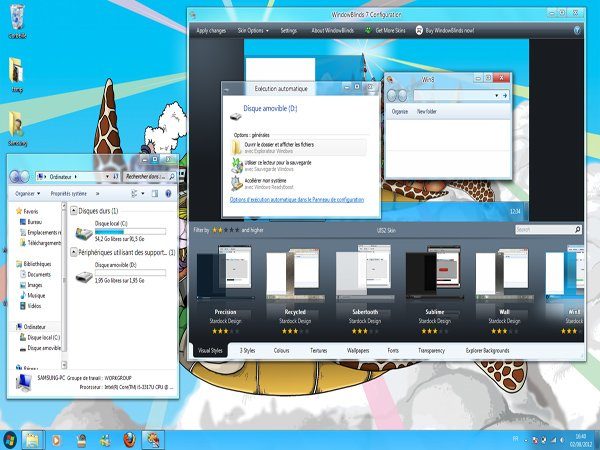Click the Disque amovible (D:) usage bar
Viewport: 600px width, 450px height.
tap(130, 273)
